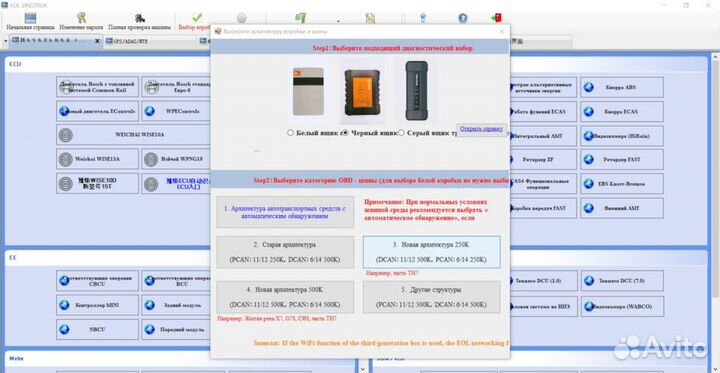Choose 3. Новая архитектура 250K button

[432, 252]
